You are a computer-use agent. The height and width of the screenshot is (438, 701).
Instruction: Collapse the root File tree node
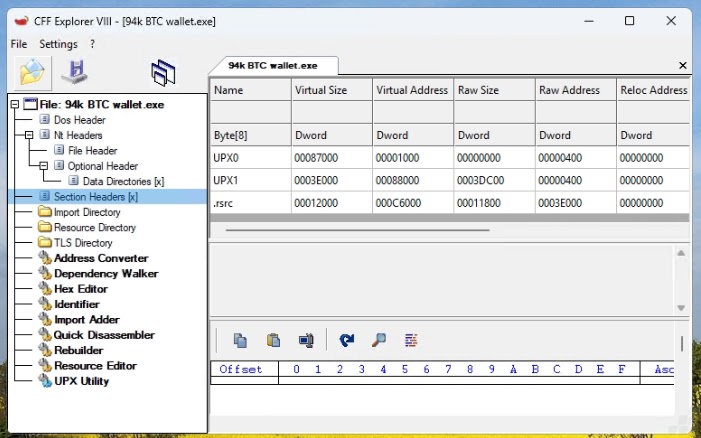point(15,104)
